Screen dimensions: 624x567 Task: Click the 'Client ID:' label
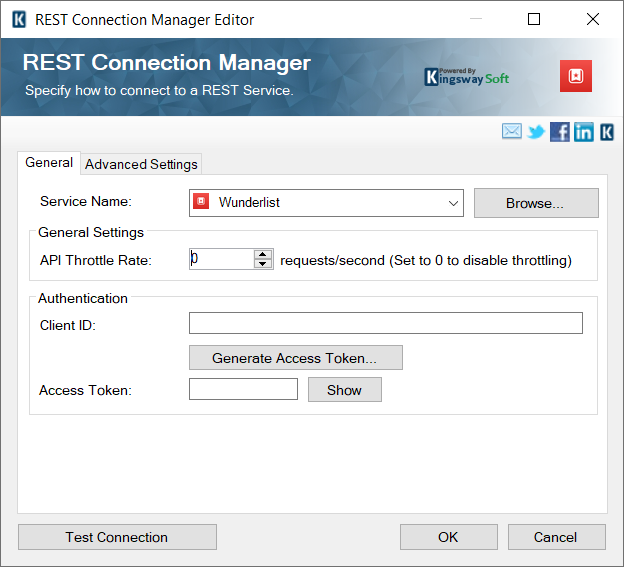68,325
